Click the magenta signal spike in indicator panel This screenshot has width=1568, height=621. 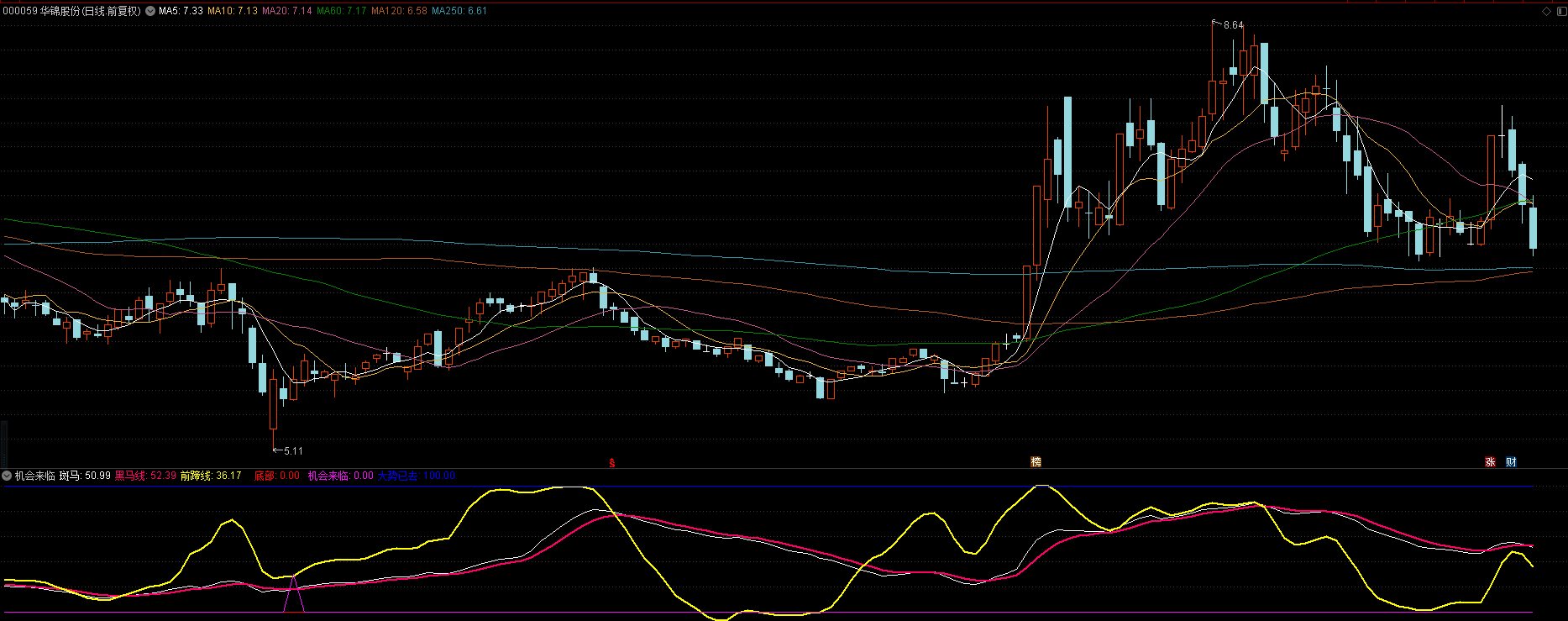point(293,594)
